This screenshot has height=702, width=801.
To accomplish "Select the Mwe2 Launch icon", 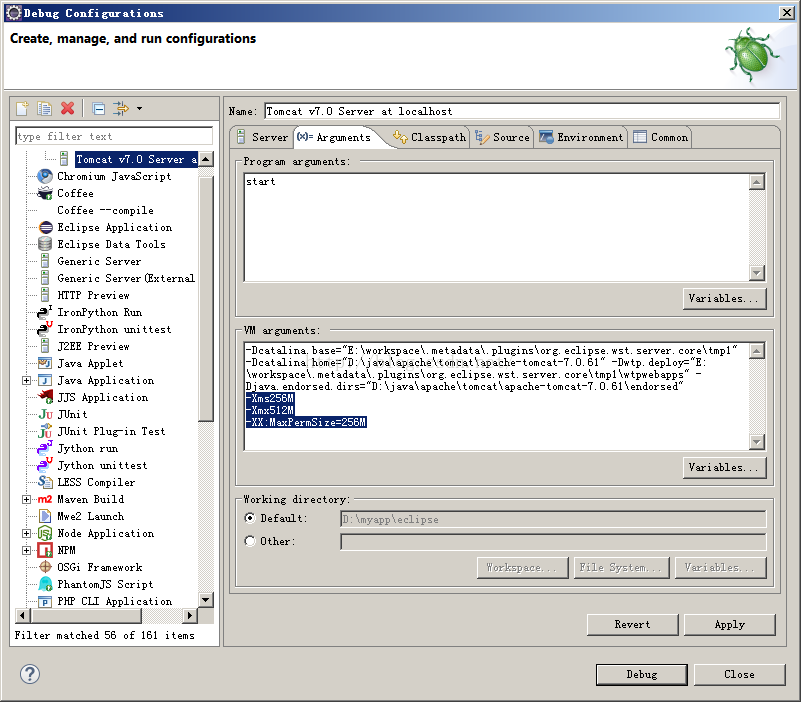I will pyautogui.click(x=45, y=516).
